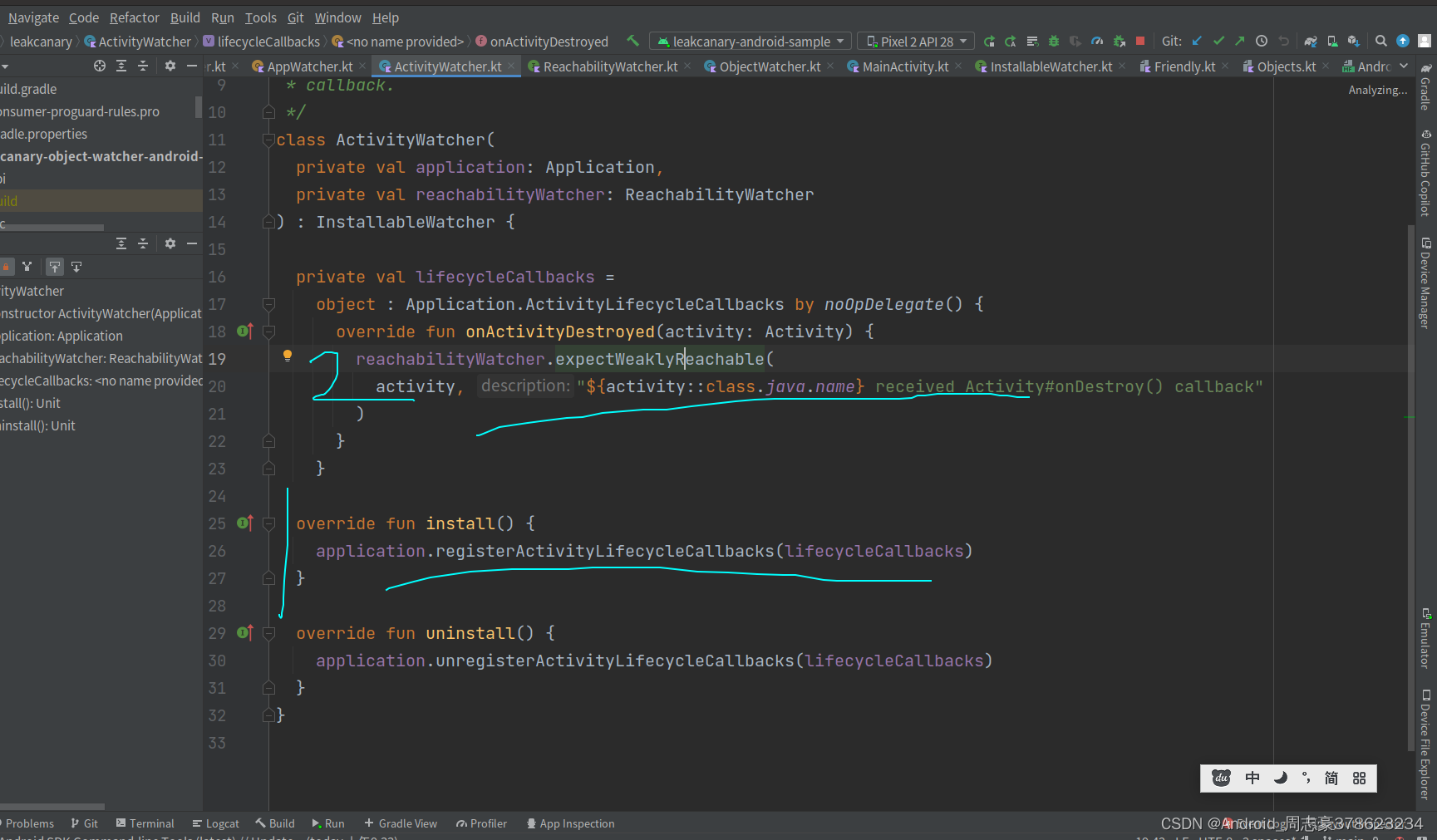Viewport: 1437px width, 840px height.
Task: Click the Apply Changes and Restart Activity icon
Action: tap(1011, 41)
